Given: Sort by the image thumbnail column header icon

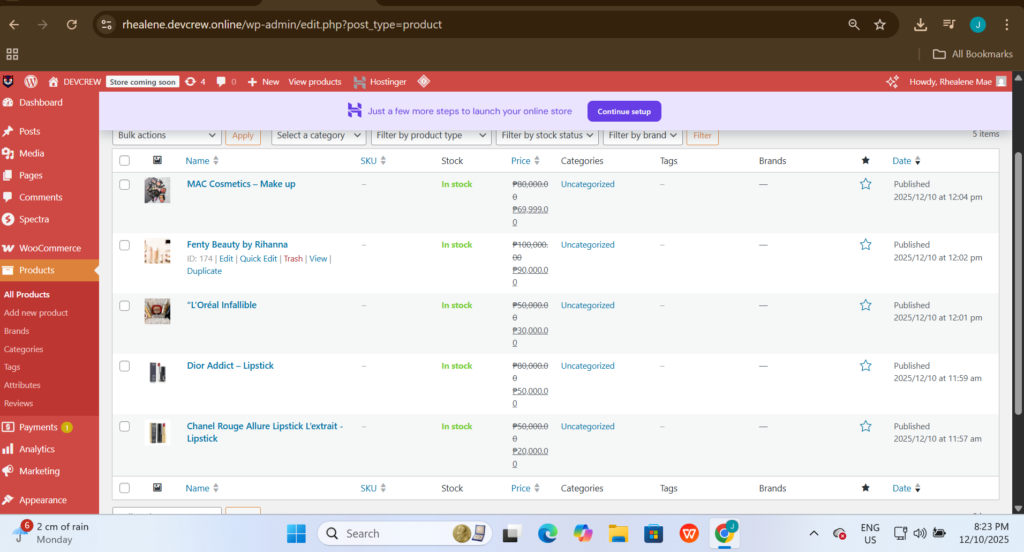Looking at the screenshot, I should pos(157,160).
